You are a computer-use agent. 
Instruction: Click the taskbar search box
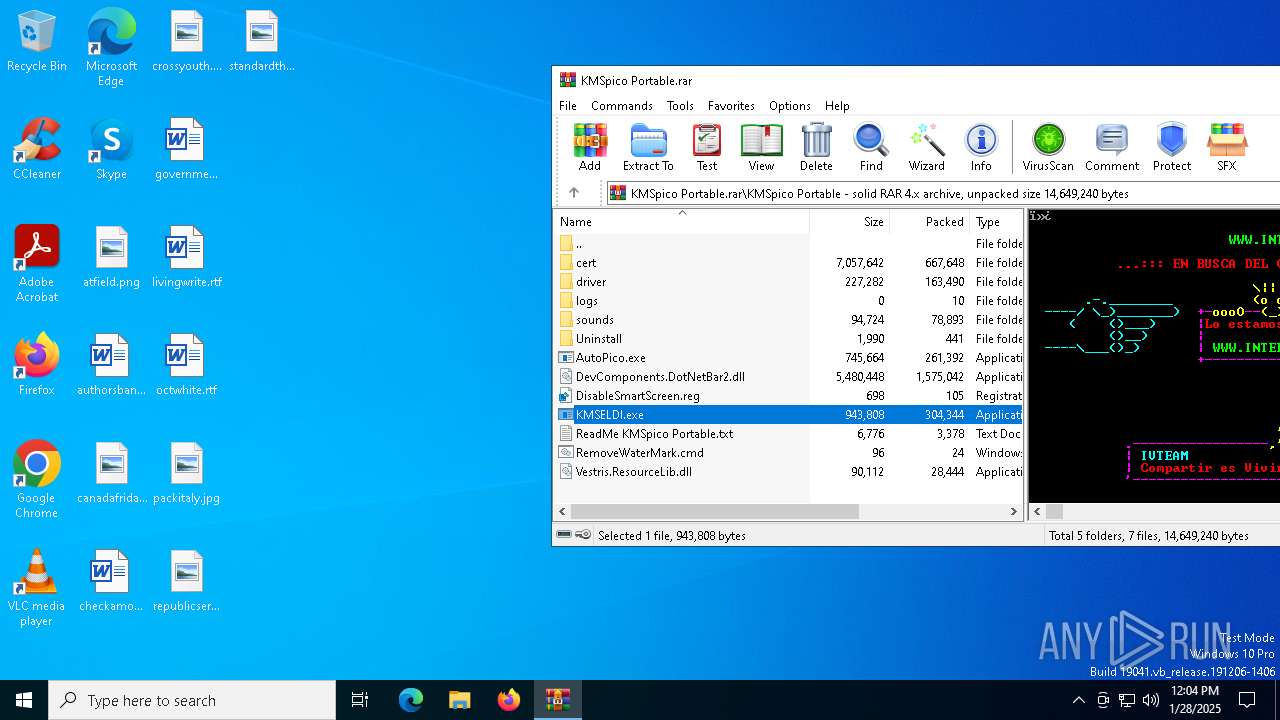pyautogui.click(x=192, y=700)
